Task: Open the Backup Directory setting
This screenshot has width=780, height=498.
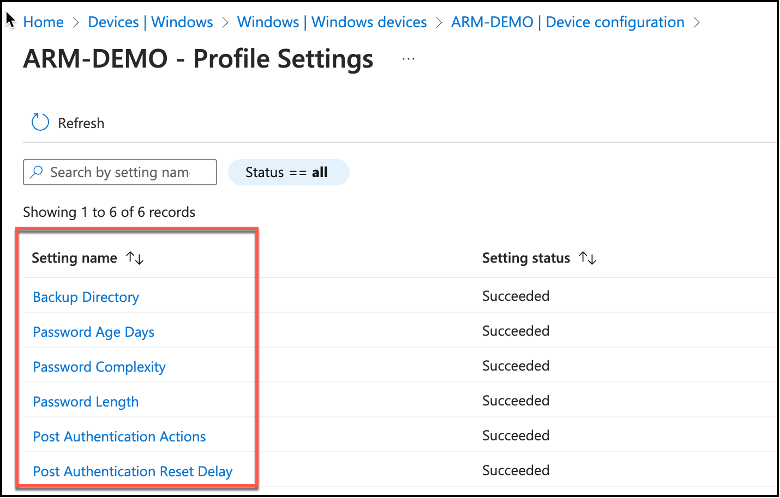Action: 86,297
